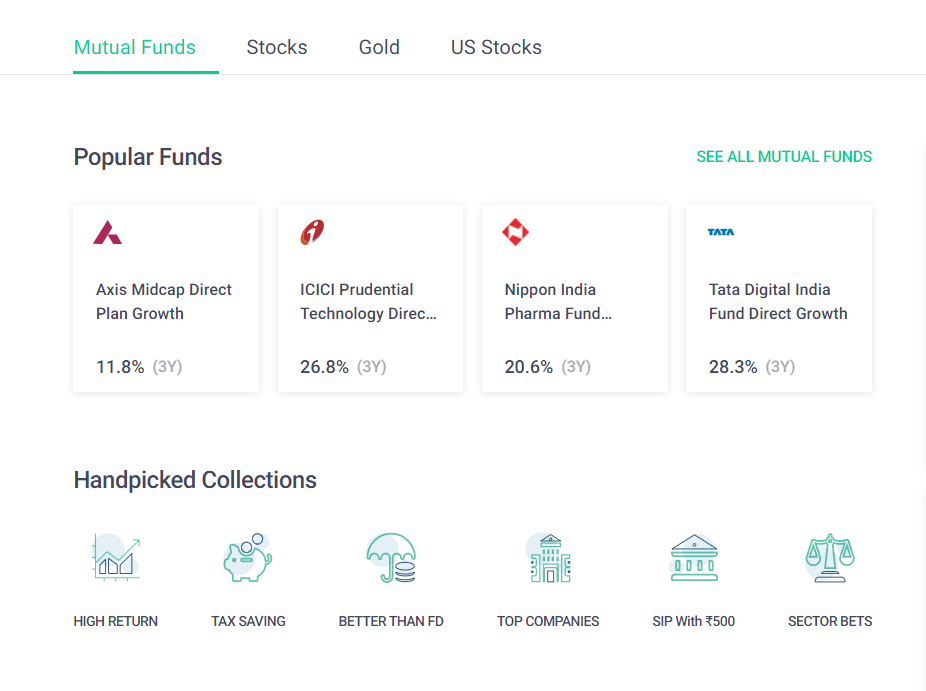Click See All Mutual Funds link

tap(784, 157)
